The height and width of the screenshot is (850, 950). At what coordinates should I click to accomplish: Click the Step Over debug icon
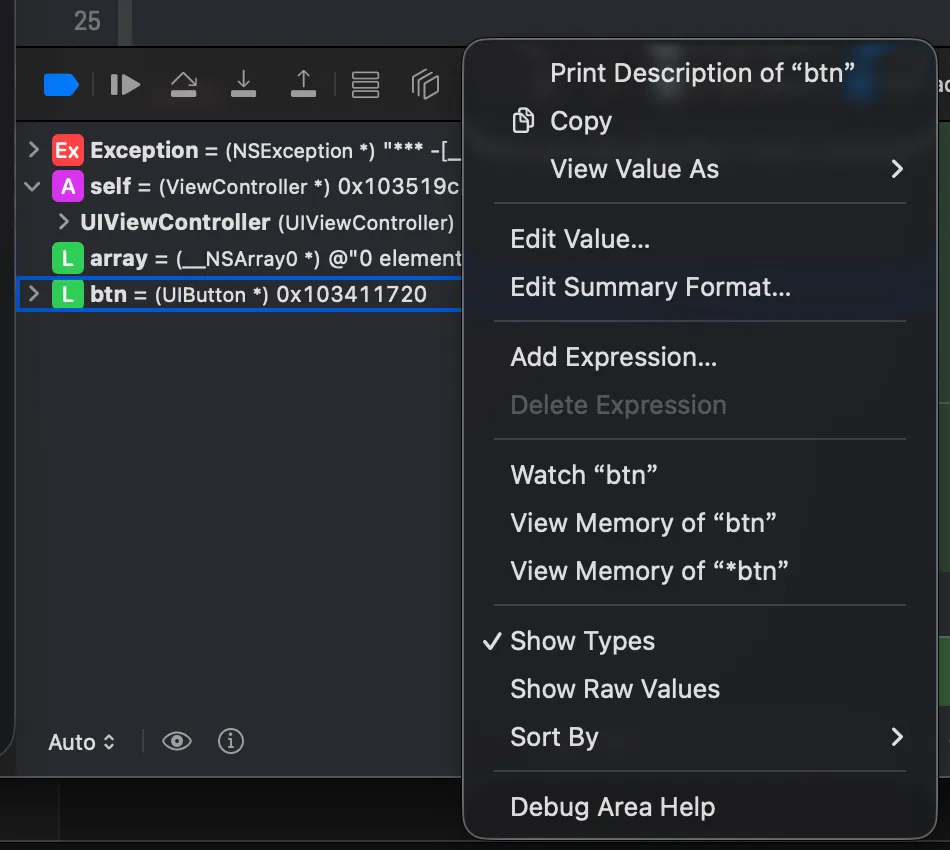184,85
